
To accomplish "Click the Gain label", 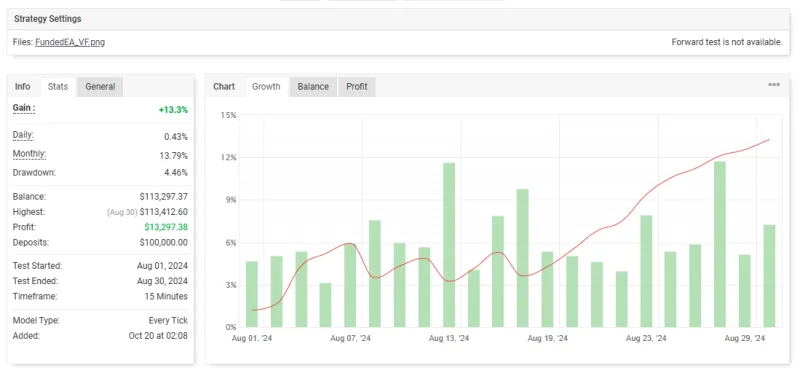I will click(24, 108).
